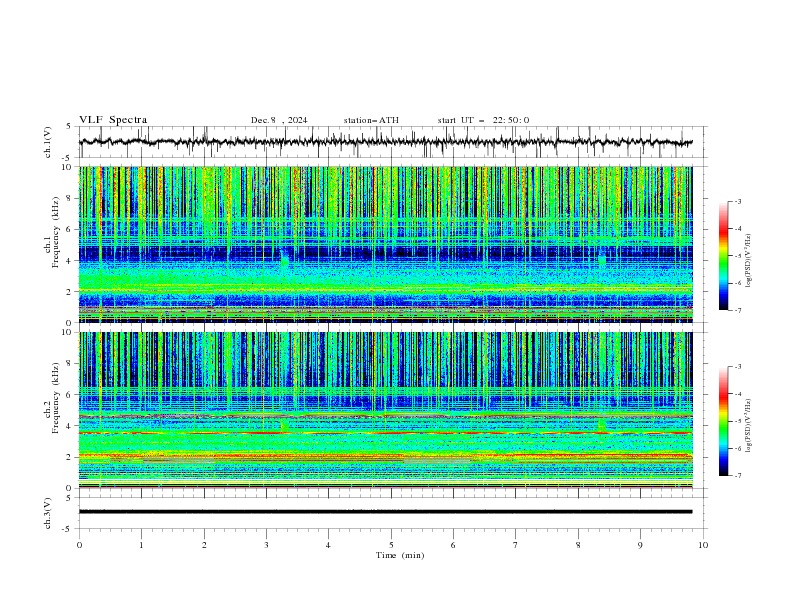Viewport: 792px width, 612px height.
Task: Click time axis tick label "7"
Action: 516,545
